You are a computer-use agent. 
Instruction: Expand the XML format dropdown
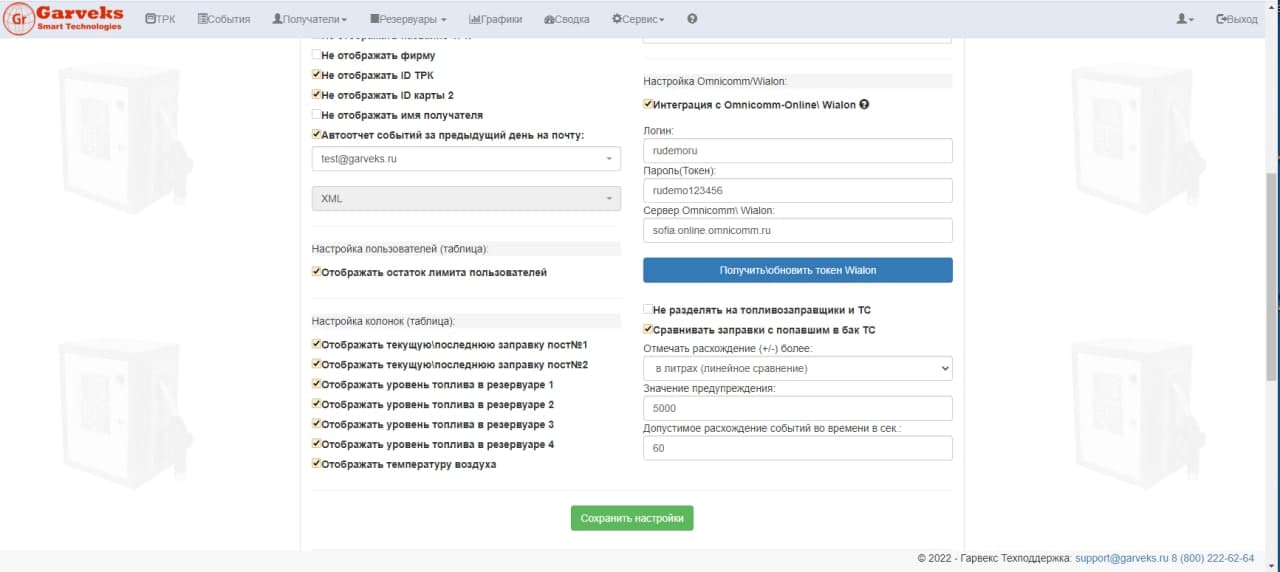click(466, 199)
